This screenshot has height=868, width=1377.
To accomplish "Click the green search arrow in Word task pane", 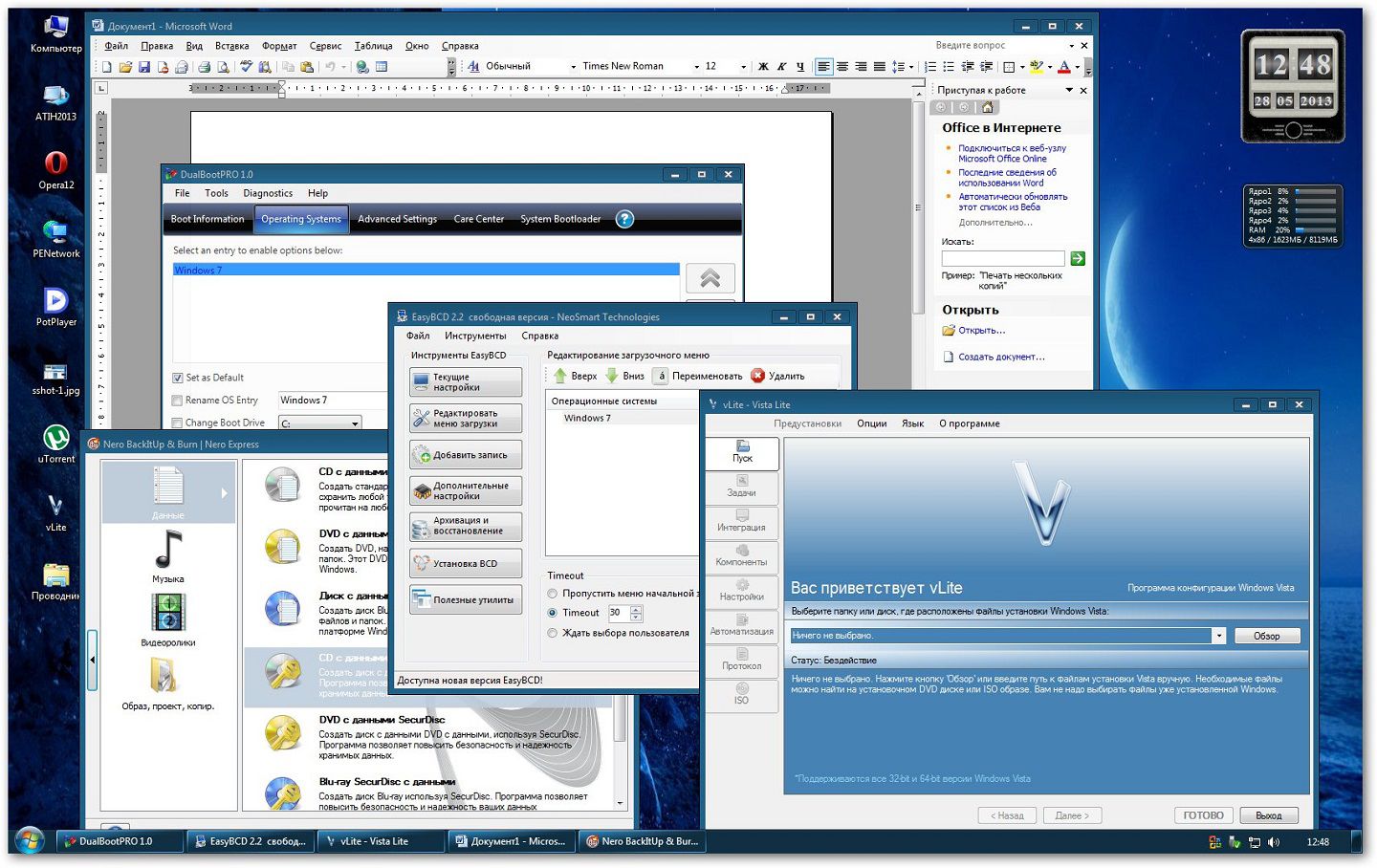I will (1078, 258).
